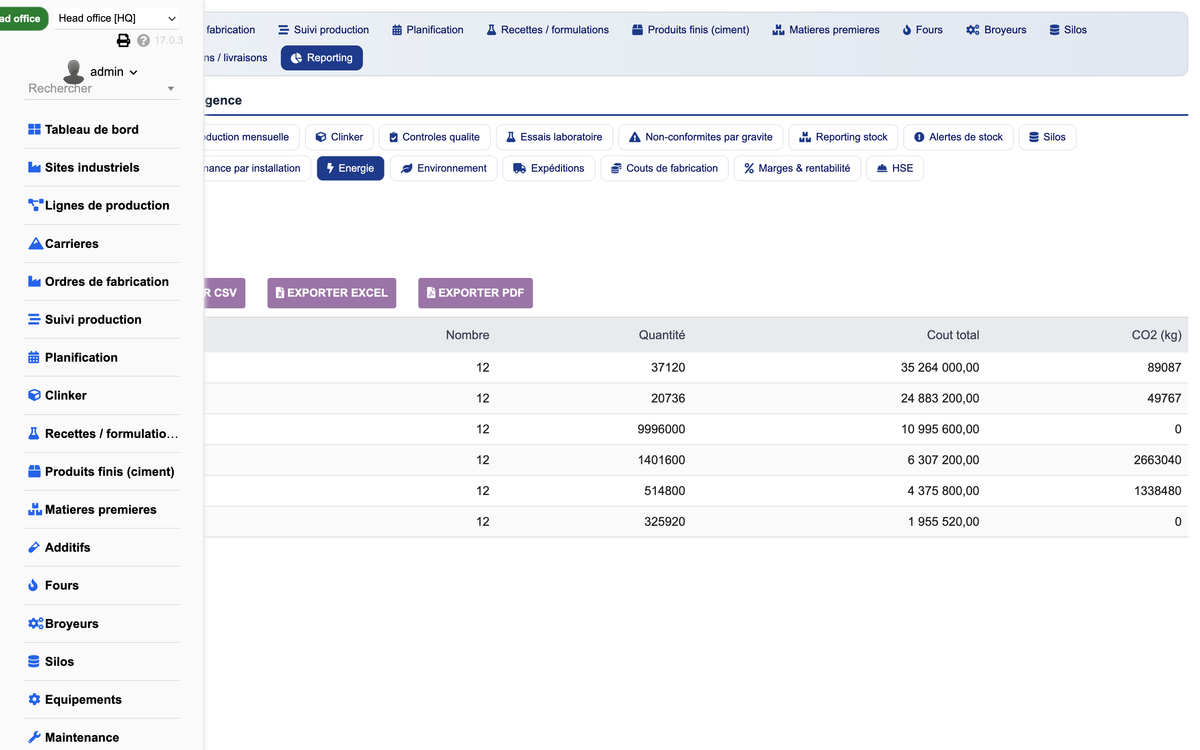Viewport: 1200px width, 750px height.
Task: Click the quantity cell 9996000
Action: tap(661, 430)
